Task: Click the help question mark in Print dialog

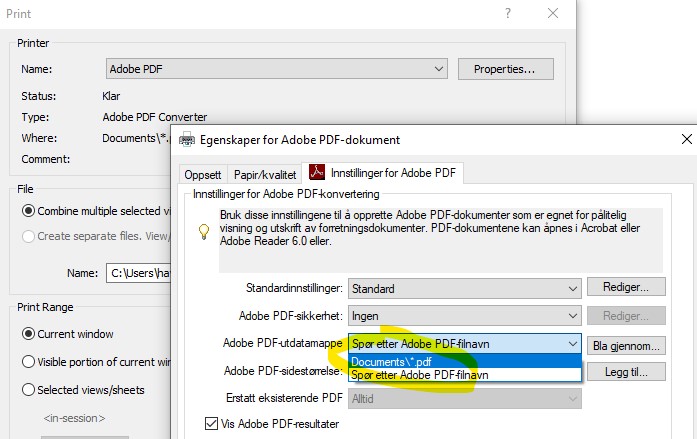Action: click(x=508, y=13)
